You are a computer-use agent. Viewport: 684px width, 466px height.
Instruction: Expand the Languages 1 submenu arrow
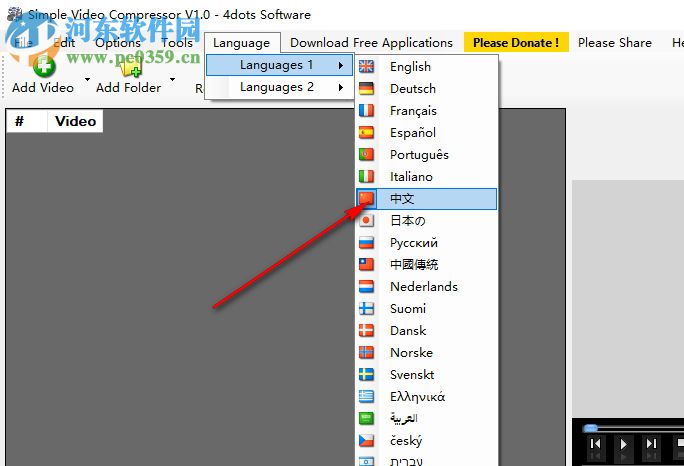341,65
